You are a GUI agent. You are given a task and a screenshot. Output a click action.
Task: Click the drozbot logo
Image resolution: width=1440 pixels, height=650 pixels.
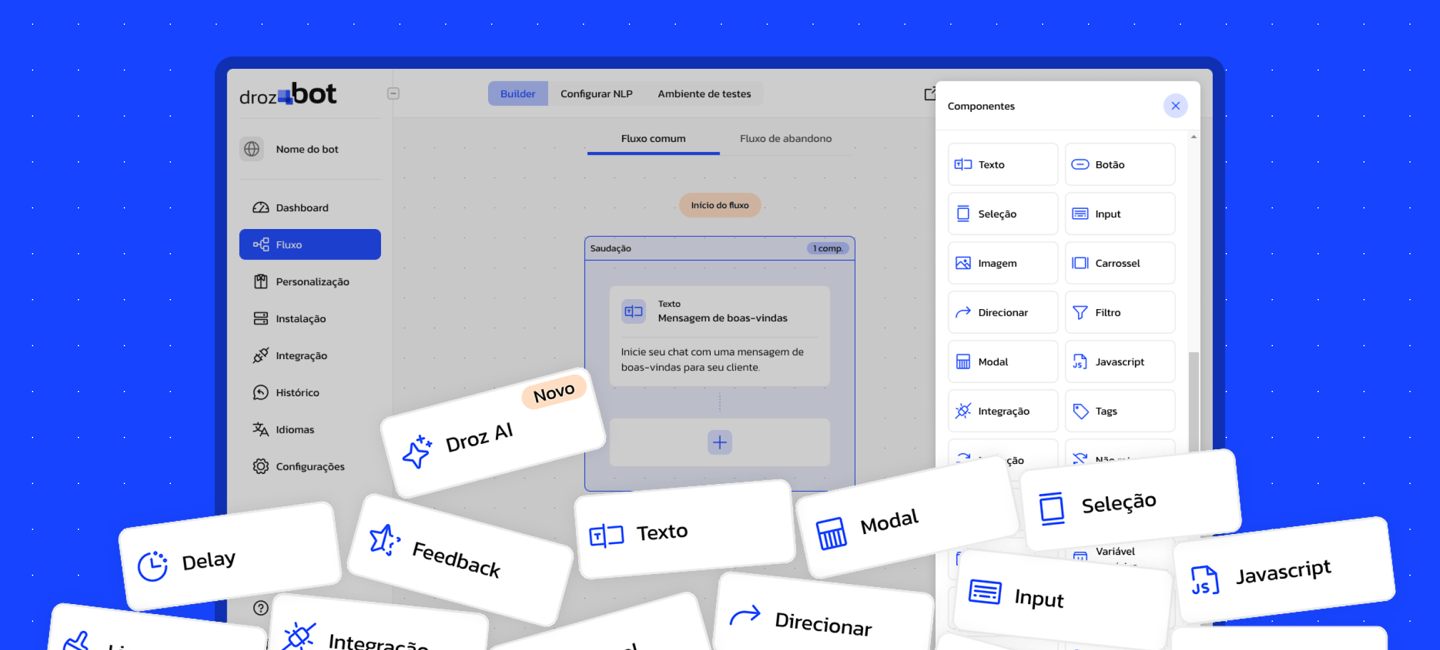(x=288, y=95)
